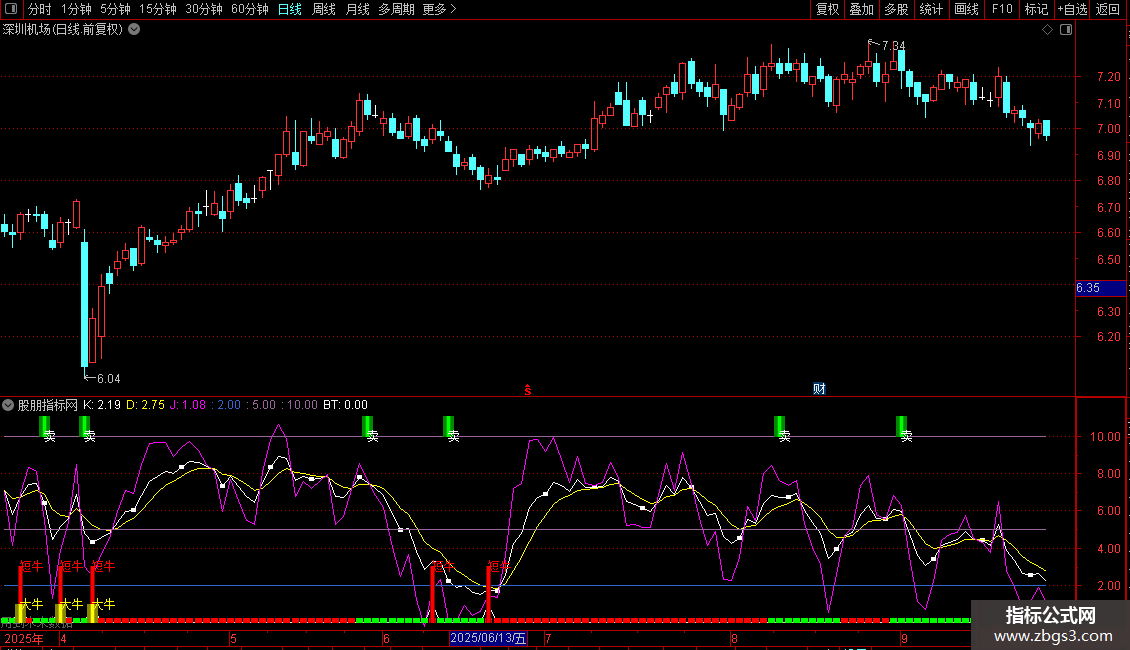This screenshot has width=1130, height=650.
Task: Select the 60分钟 period tab
Action: (x=250, y=10)
